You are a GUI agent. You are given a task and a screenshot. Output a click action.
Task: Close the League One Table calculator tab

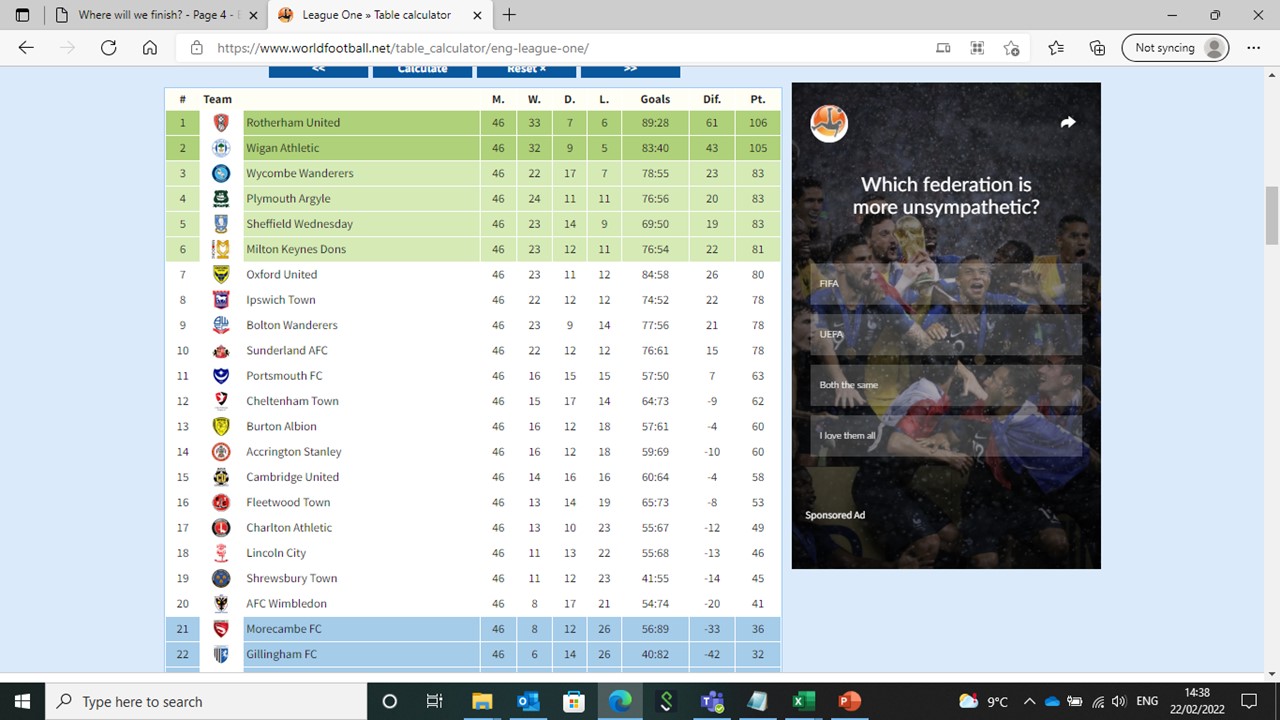(x=477, y=15)
